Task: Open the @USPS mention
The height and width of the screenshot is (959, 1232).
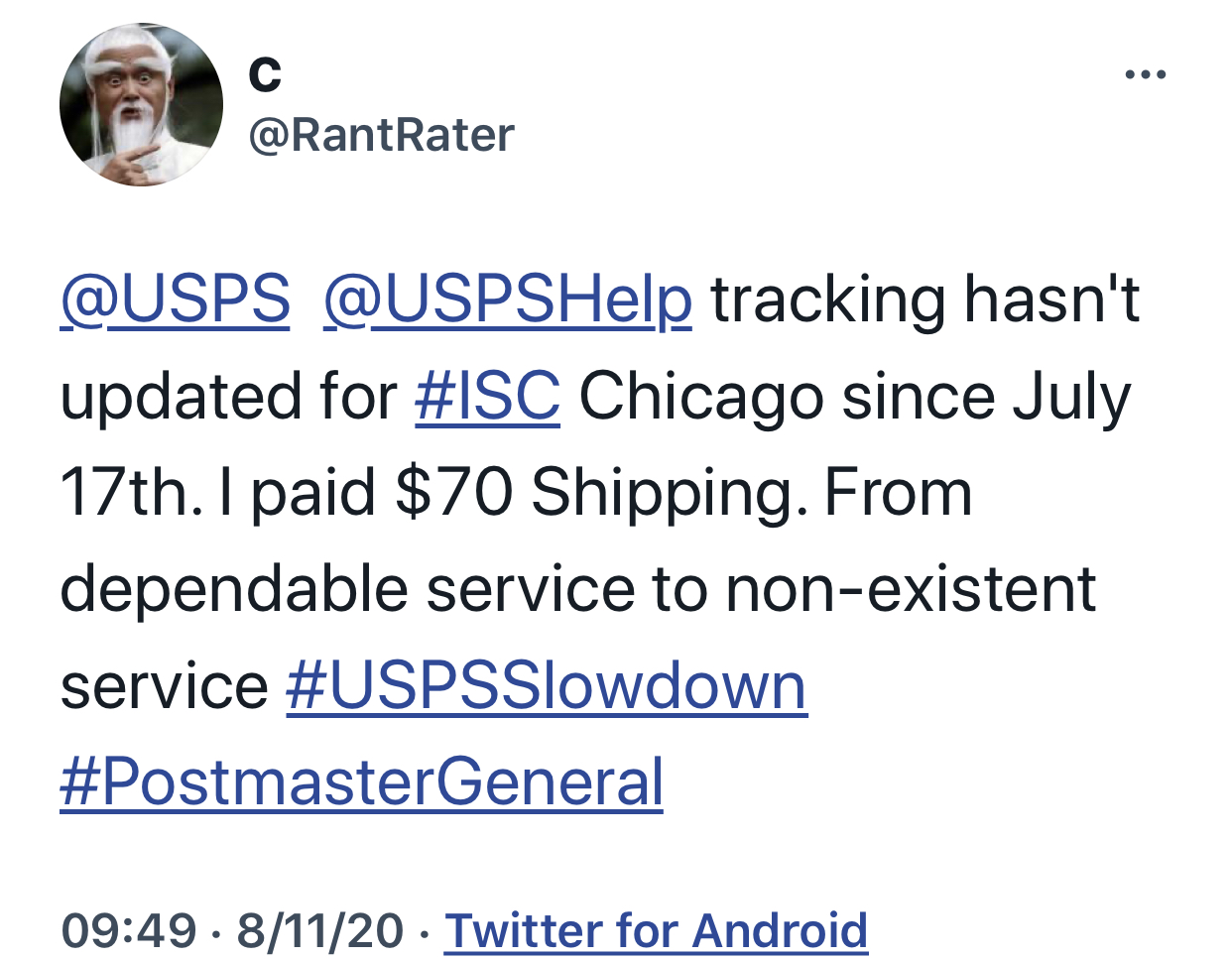Action: (176, 300)
